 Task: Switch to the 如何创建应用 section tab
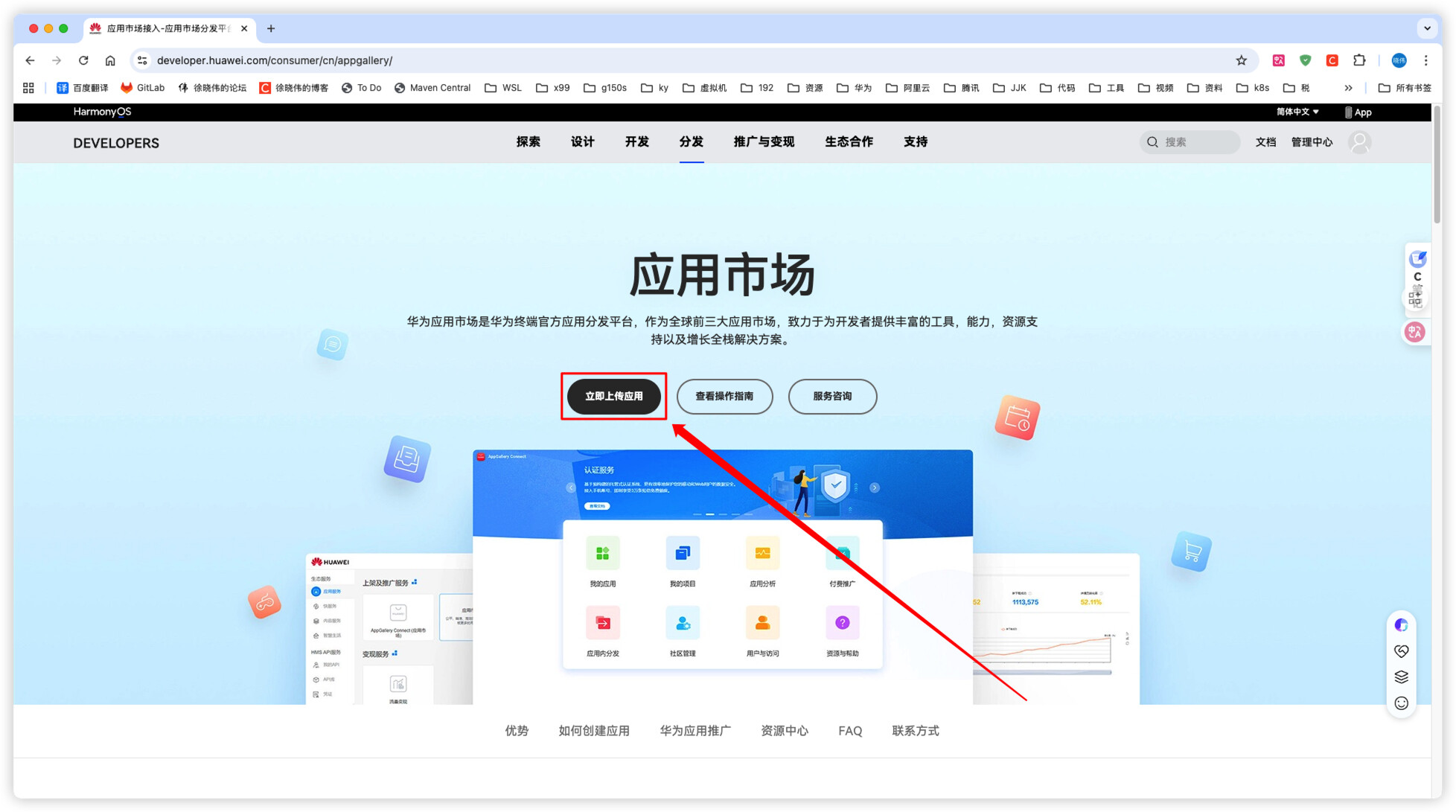coord(594,731)
